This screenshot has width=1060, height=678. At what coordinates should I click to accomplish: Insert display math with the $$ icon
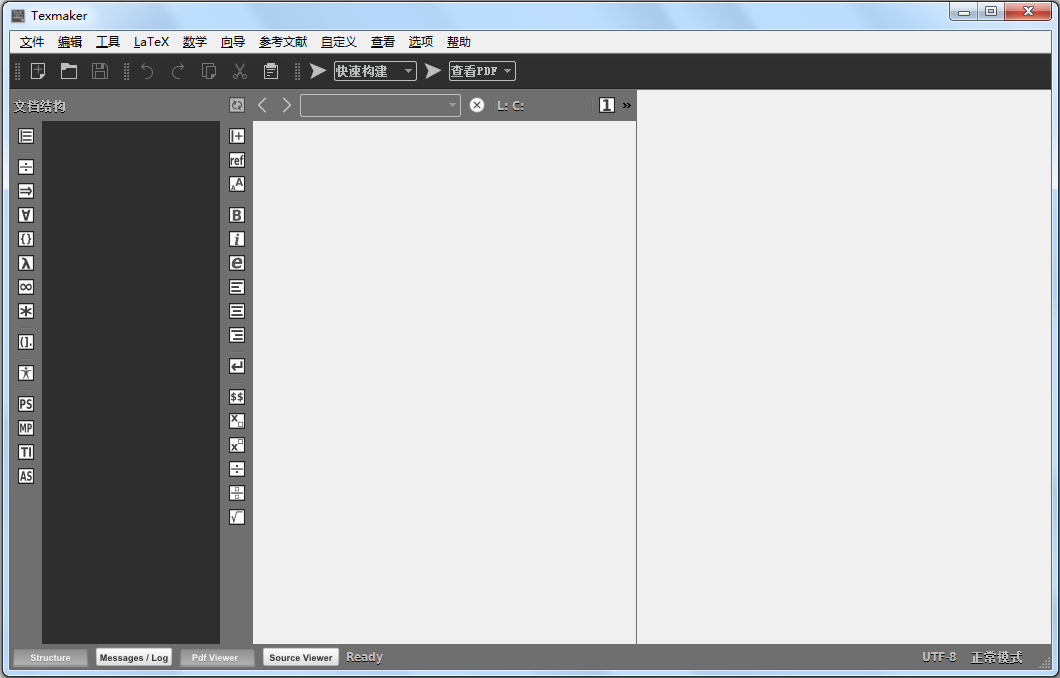236,396
